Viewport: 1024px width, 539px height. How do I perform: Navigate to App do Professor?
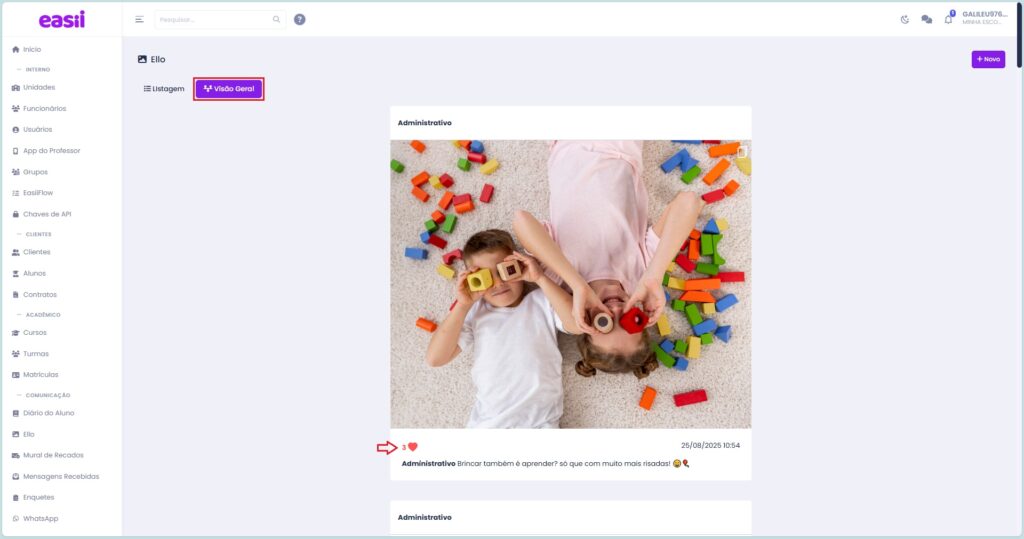coord(51,151)
